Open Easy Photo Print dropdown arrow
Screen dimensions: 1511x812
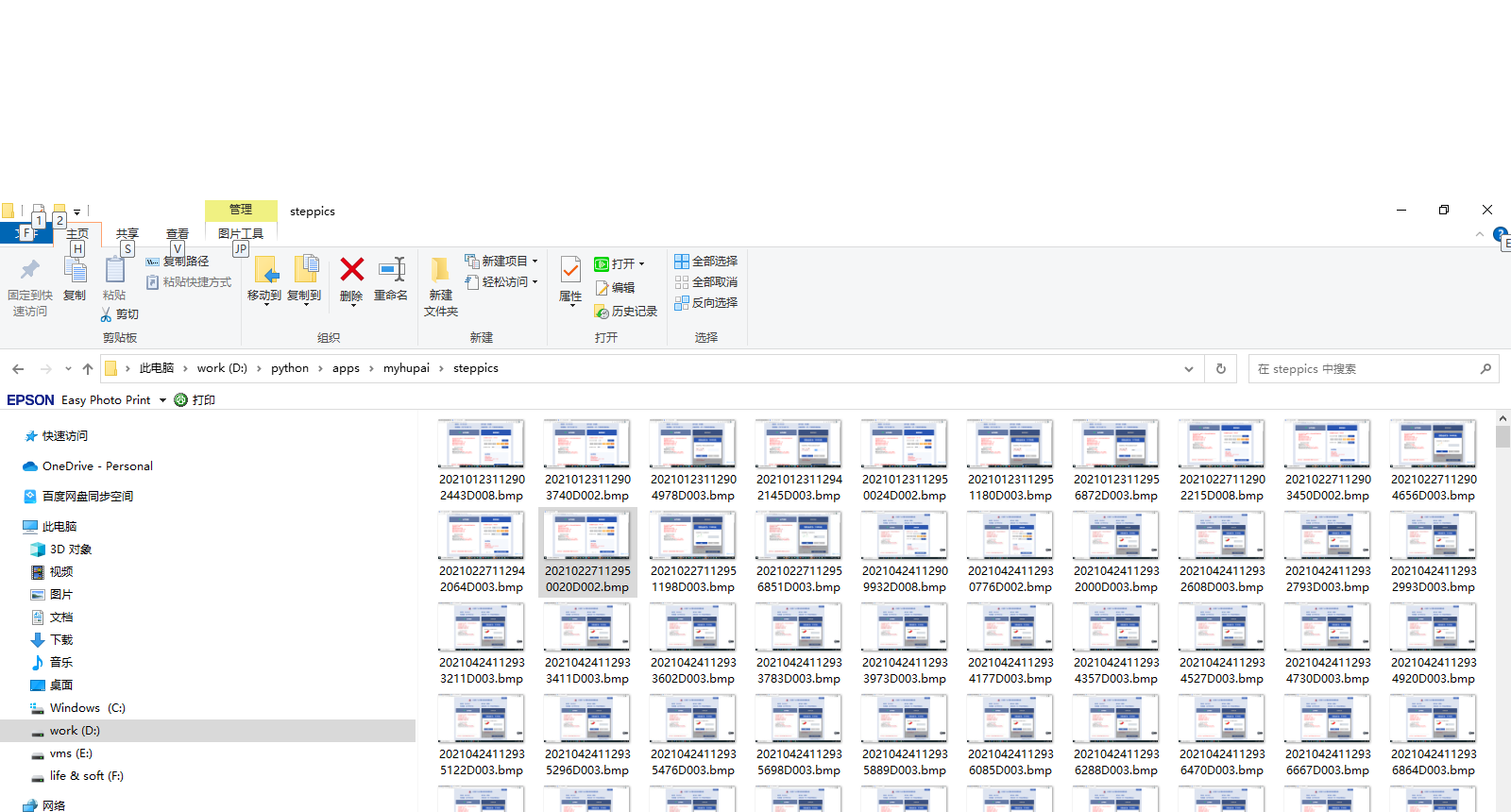coord(162,400)
